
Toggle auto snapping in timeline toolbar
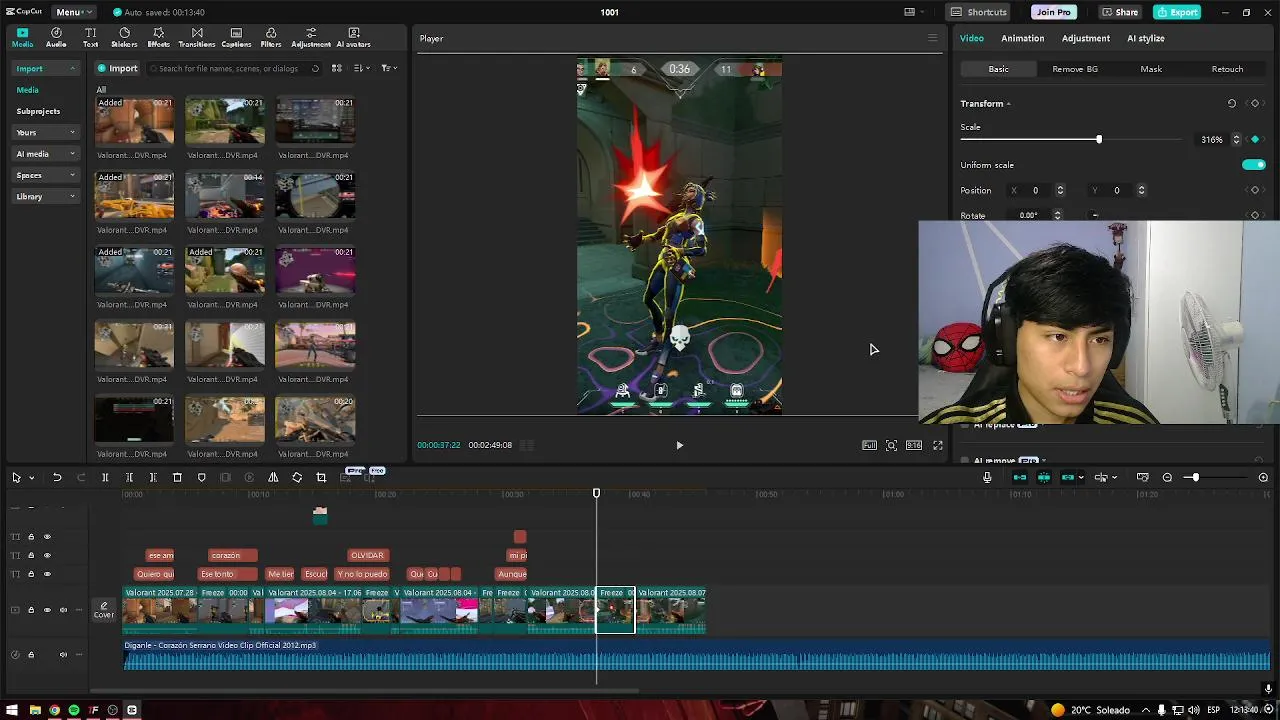[x=1044, y=478]
